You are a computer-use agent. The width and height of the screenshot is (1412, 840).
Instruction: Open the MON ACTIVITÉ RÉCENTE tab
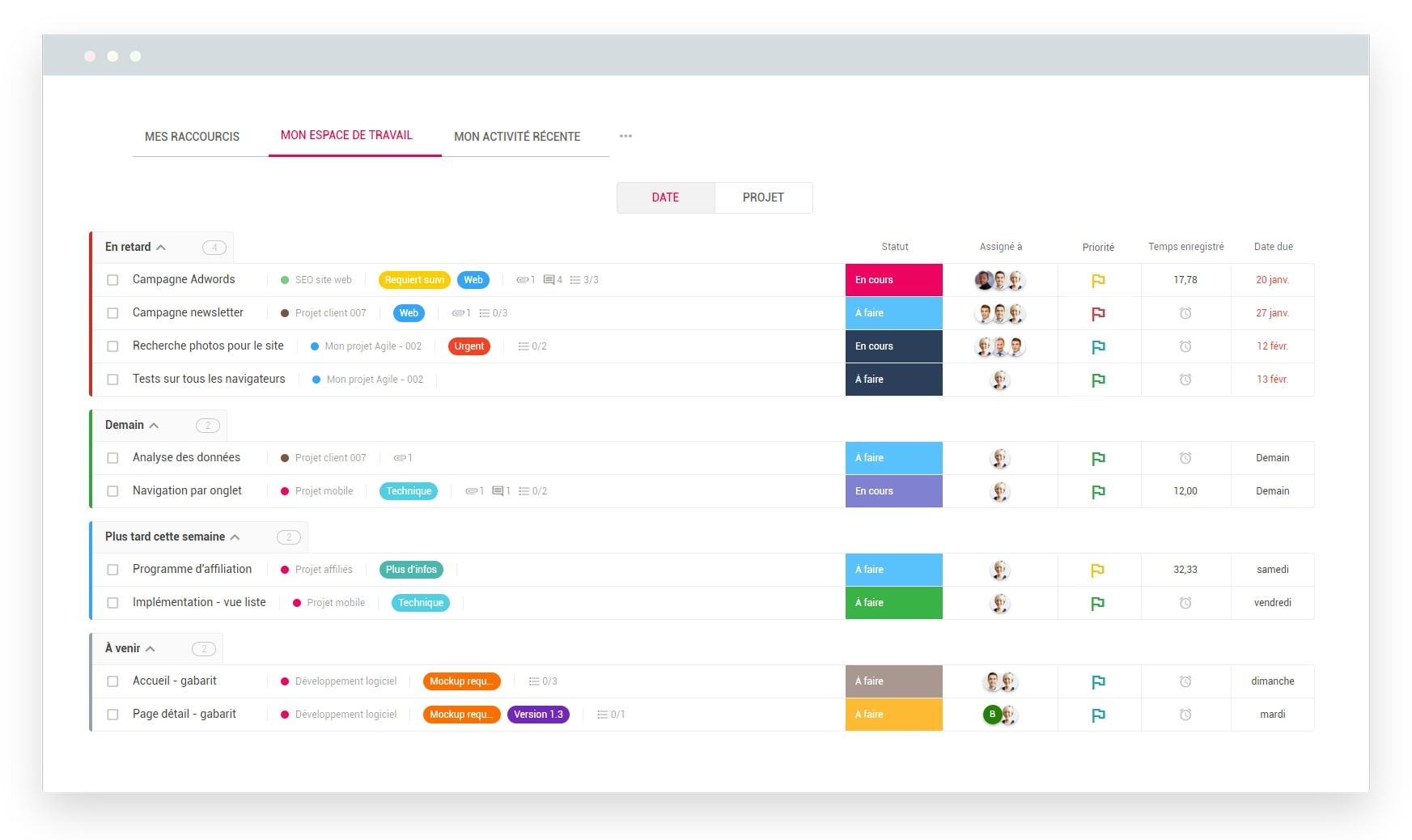(x=516, y=136)
